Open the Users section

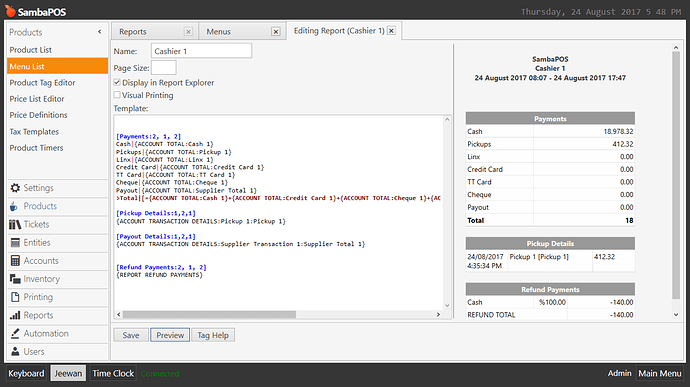(x=57, y=351)
